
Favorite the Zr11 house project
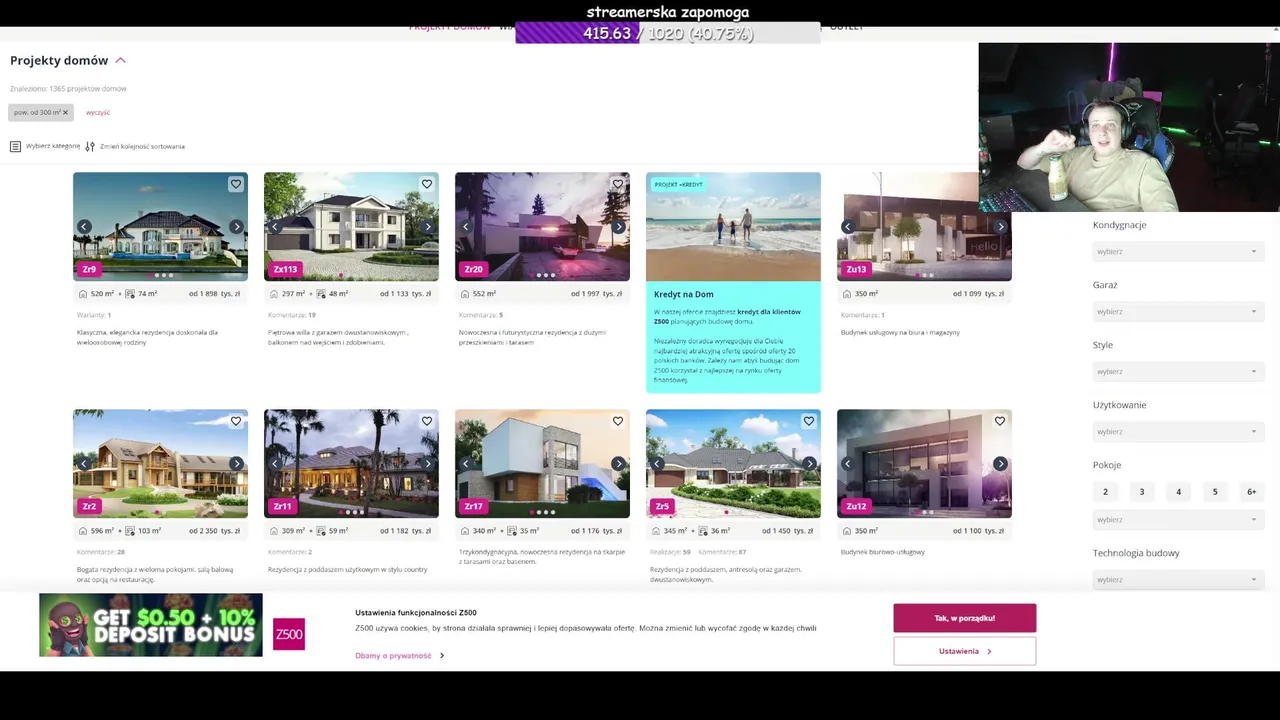click(x=427, y=421)
